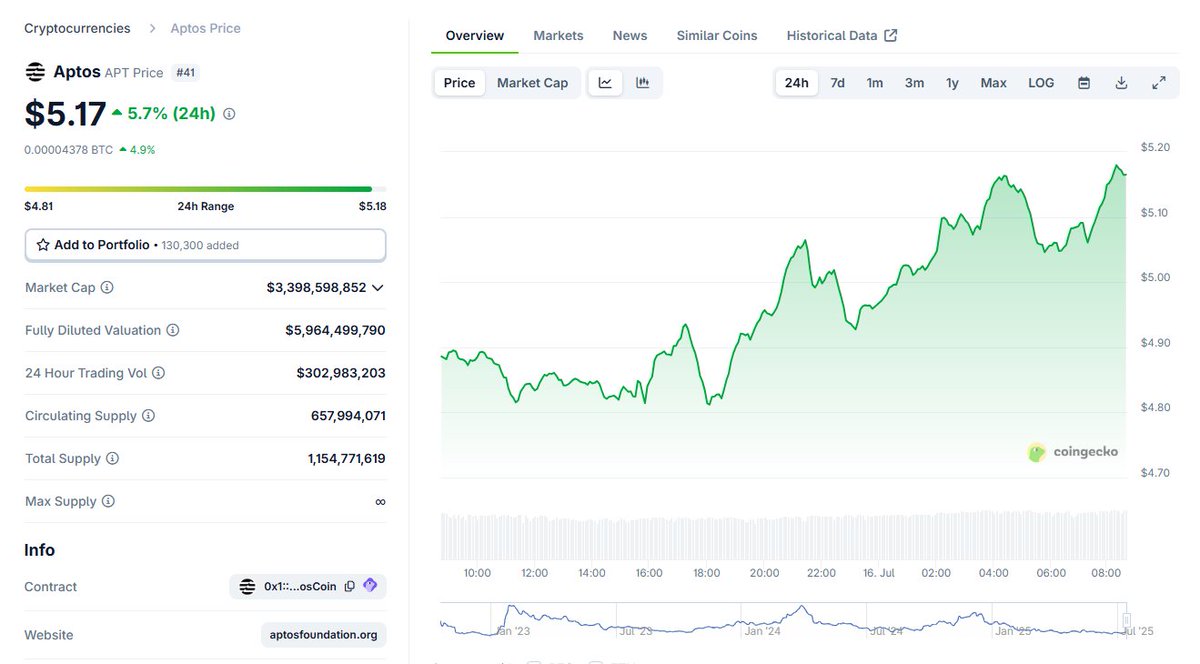Click 24 Hour Trading Vol info icon
The width and height of the screenshot is (1200, 664).
tap(158, 373)
